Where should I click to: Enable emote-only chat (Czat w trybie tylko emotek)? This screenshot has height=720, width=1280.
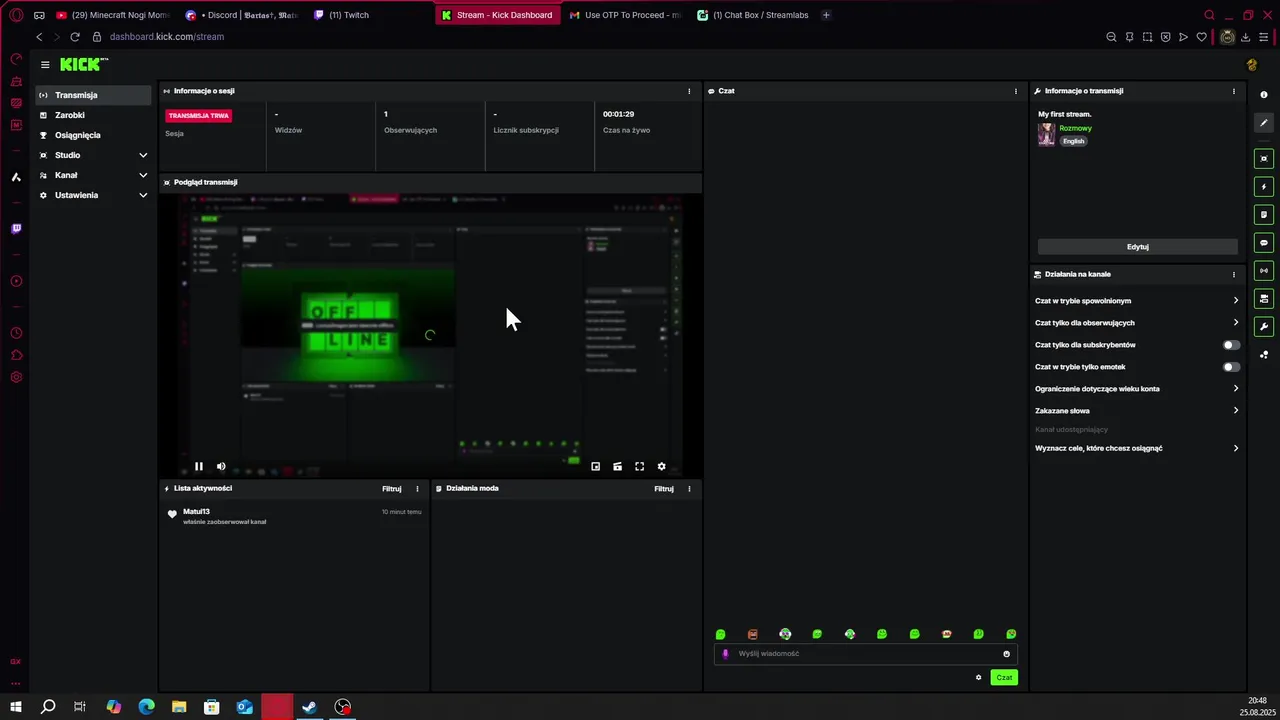(x=1232, y=367)
